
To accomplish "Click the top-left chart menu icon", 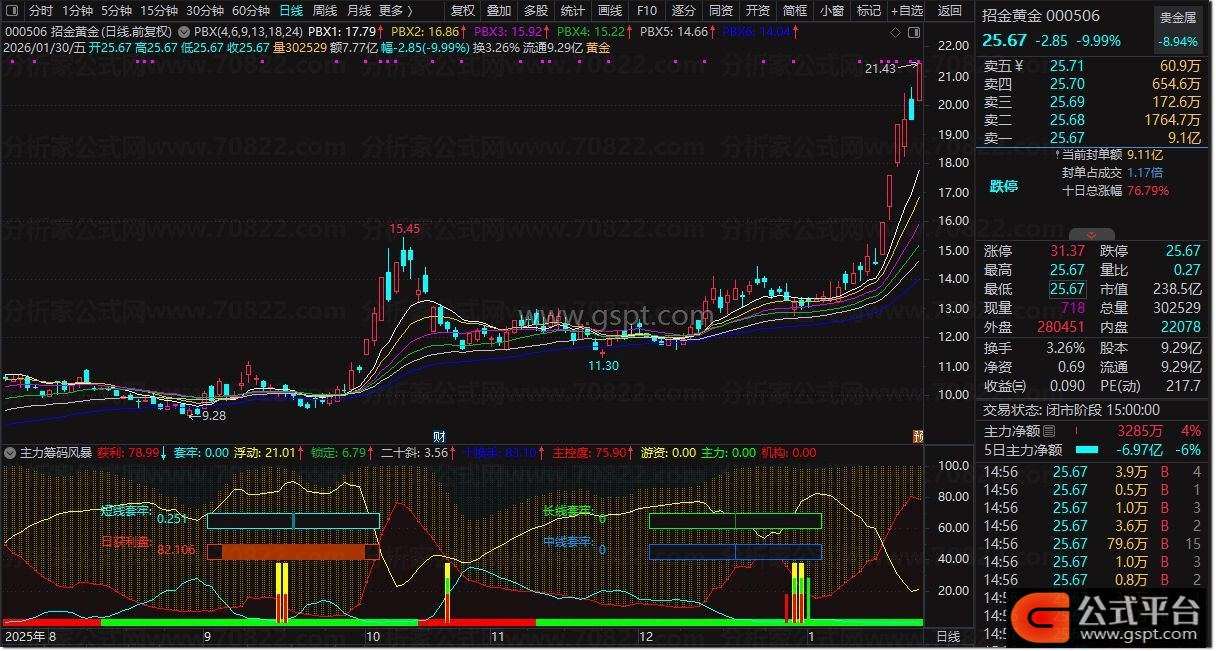I will pyautogui.click(x=12, y=10).
